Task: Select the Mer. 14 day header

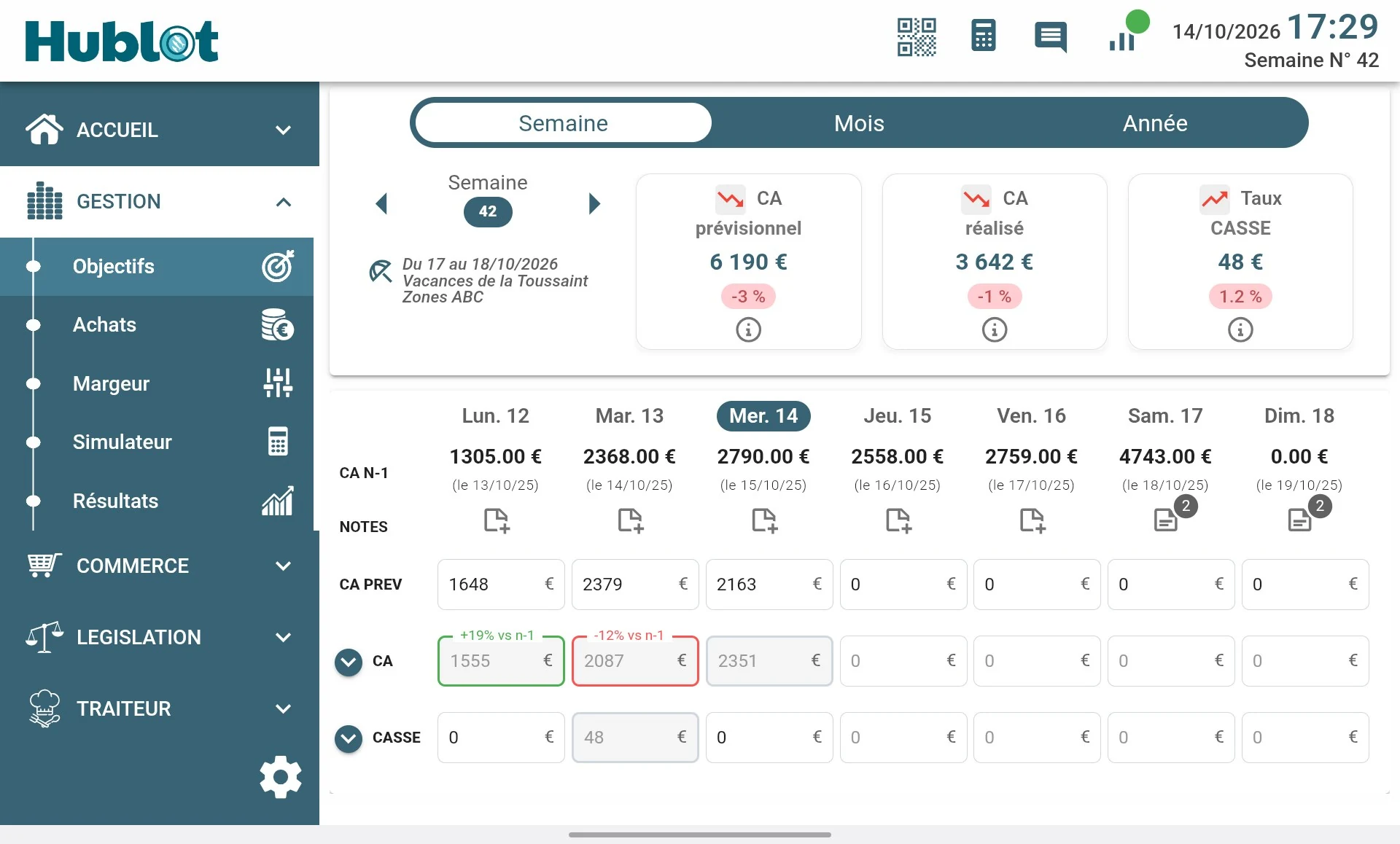Action: click(x=763, y=416)
